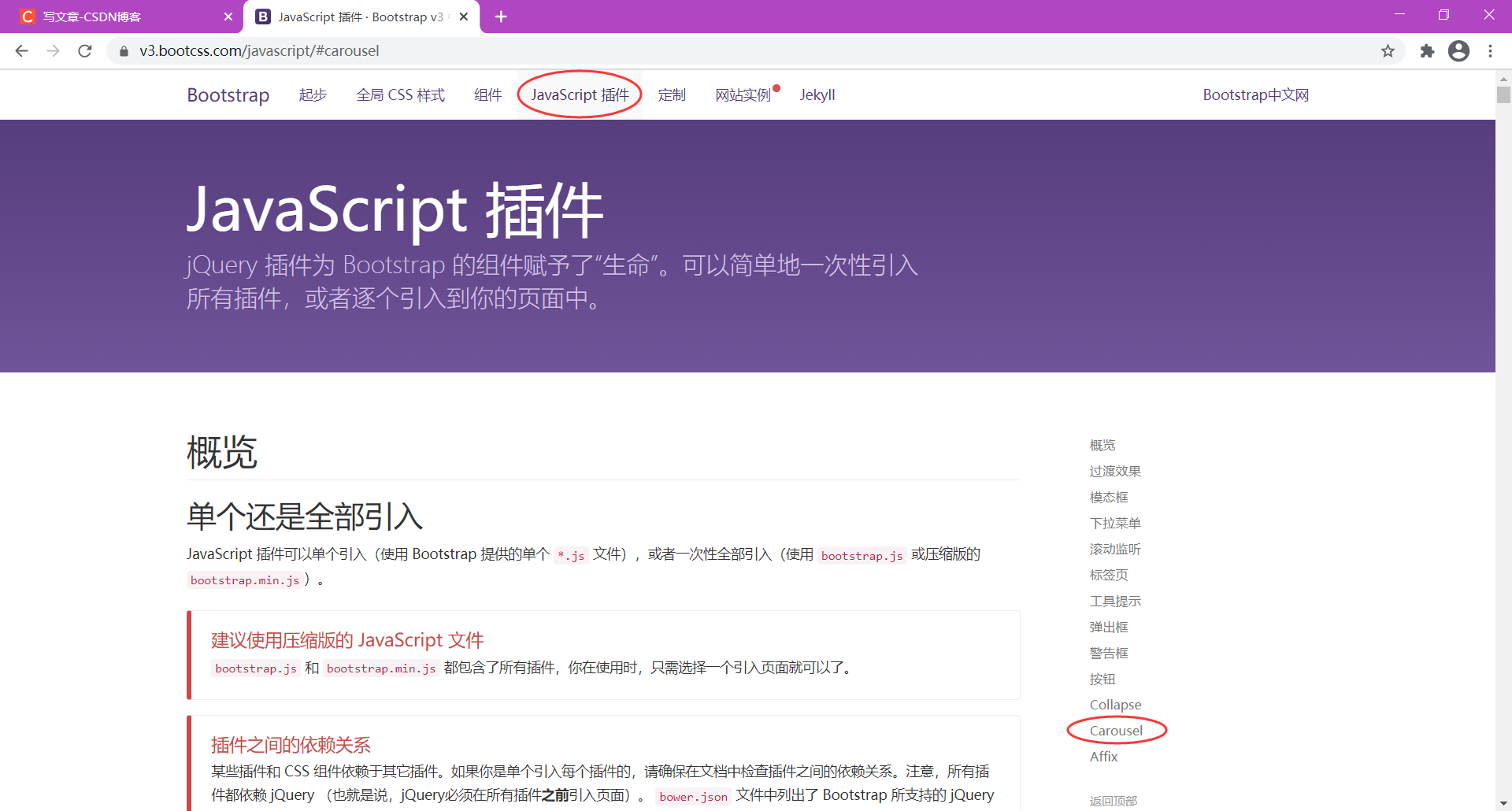Image resolution: width=1512 pixels, height=811 pixels.
Task: Jump to 标签页 in the sidebar
Action: (x=1109, y=576)
